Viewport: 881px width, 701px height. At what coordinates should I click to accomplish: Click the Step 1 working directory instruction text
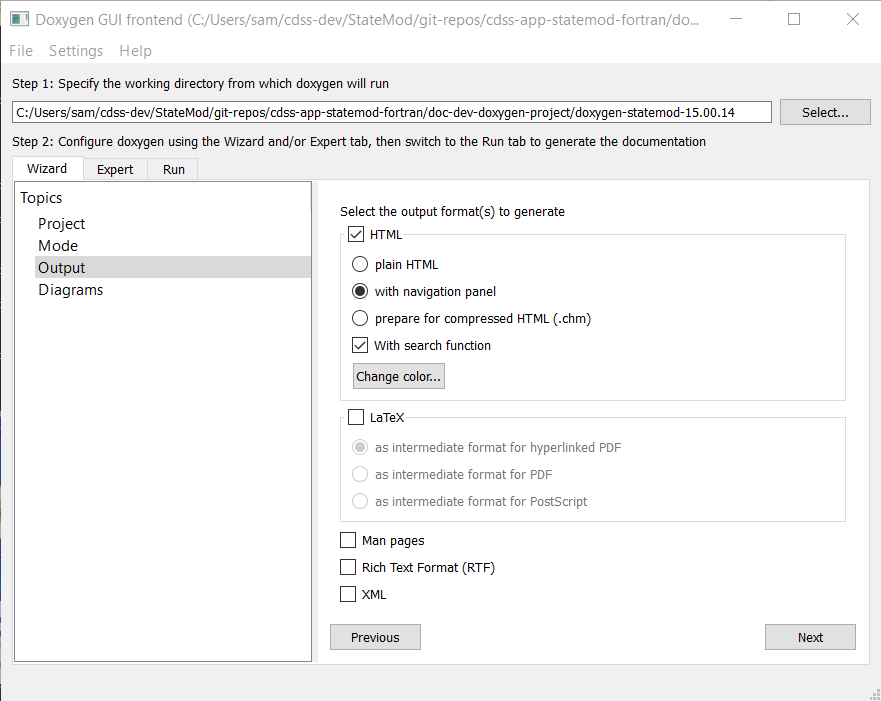[x=201, y=84]
